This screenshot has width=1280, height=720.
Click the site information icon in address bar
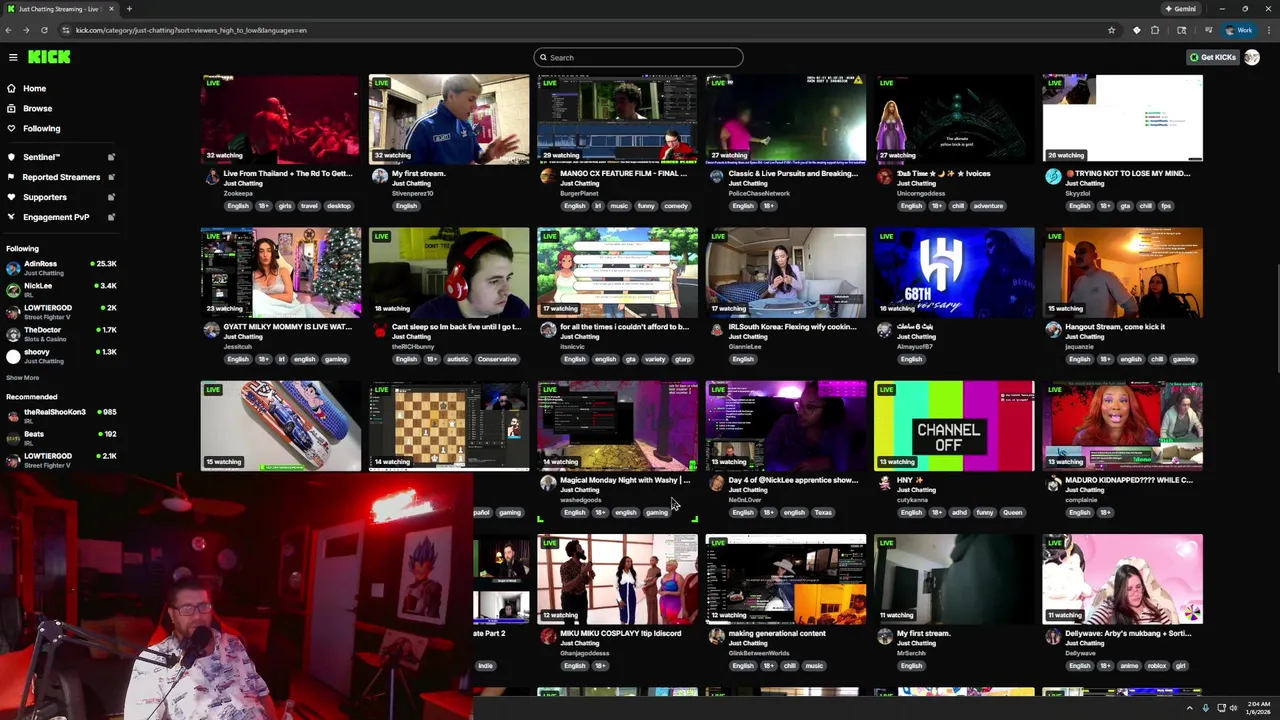click(67, 30)
